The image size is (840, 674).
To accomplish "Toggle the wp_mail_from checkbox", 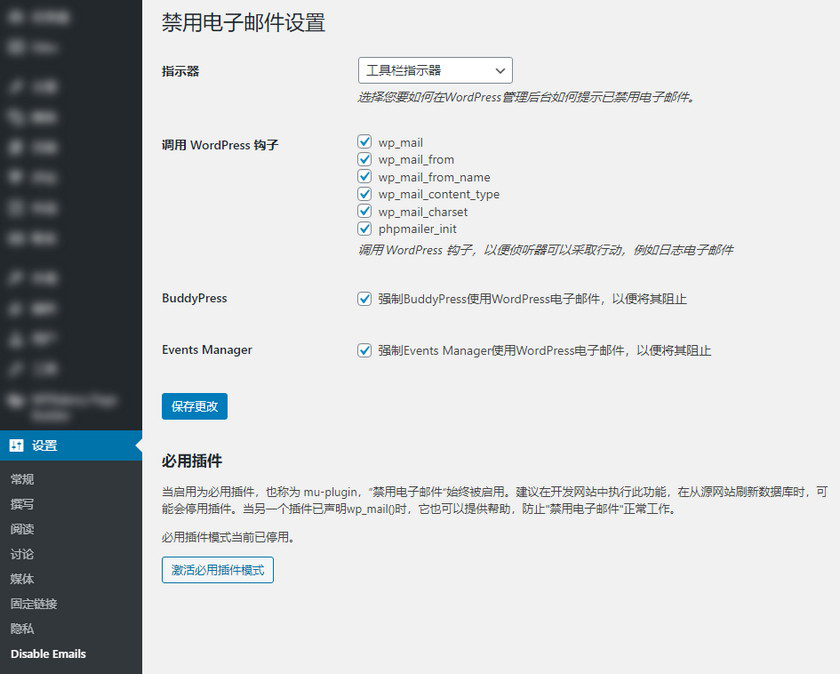I will coord(365,160).
